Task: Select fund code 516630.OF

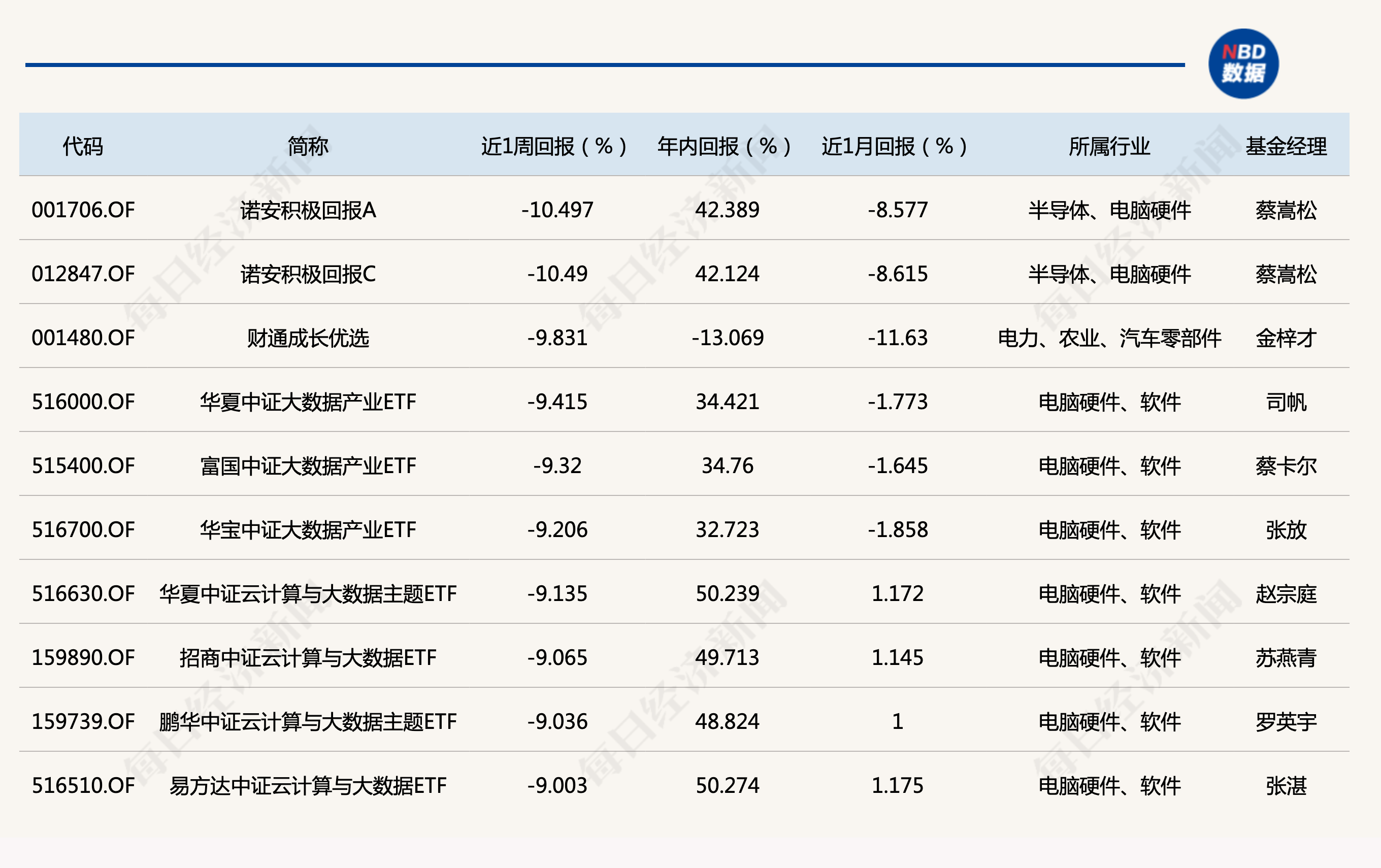Action: tap(83, 593)
